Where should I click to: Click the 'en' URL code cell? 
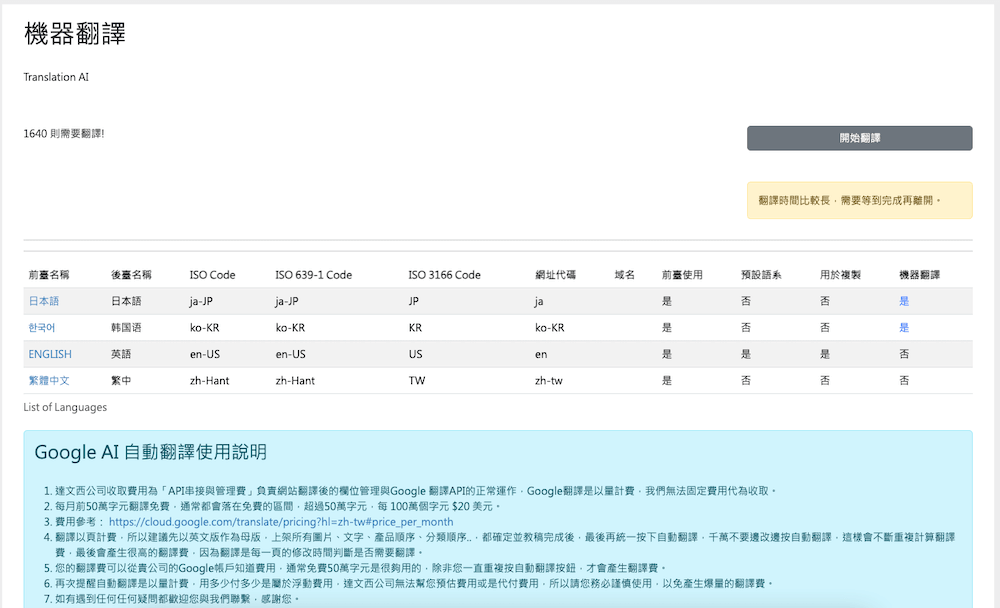pos(541,354)
